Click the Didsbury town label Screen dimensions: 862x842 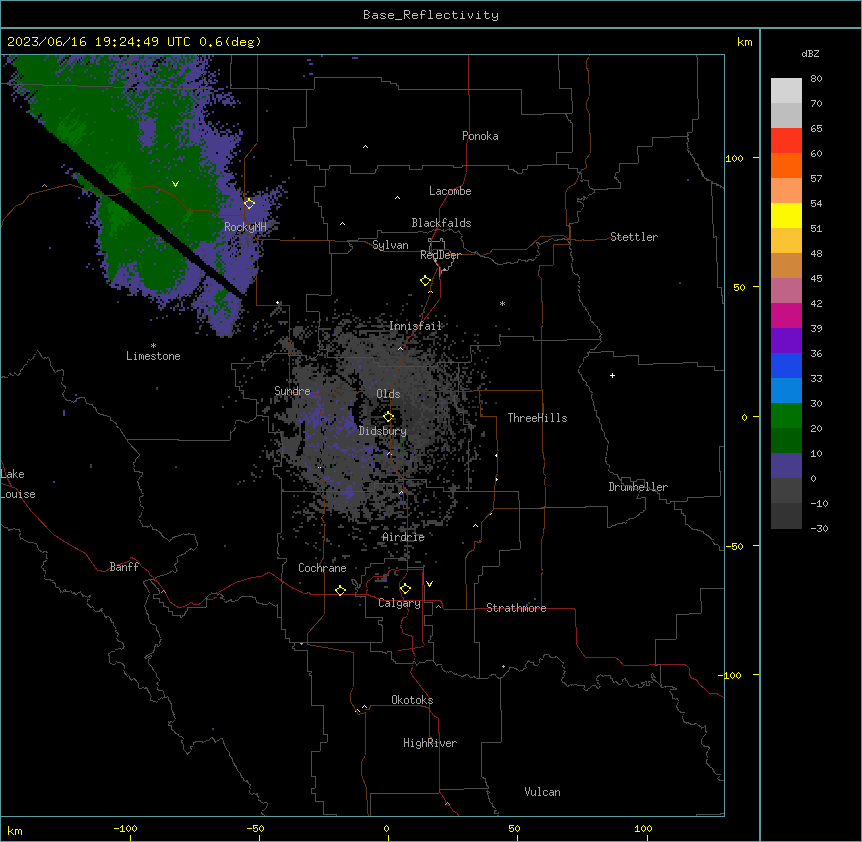(x=383, y=431)
